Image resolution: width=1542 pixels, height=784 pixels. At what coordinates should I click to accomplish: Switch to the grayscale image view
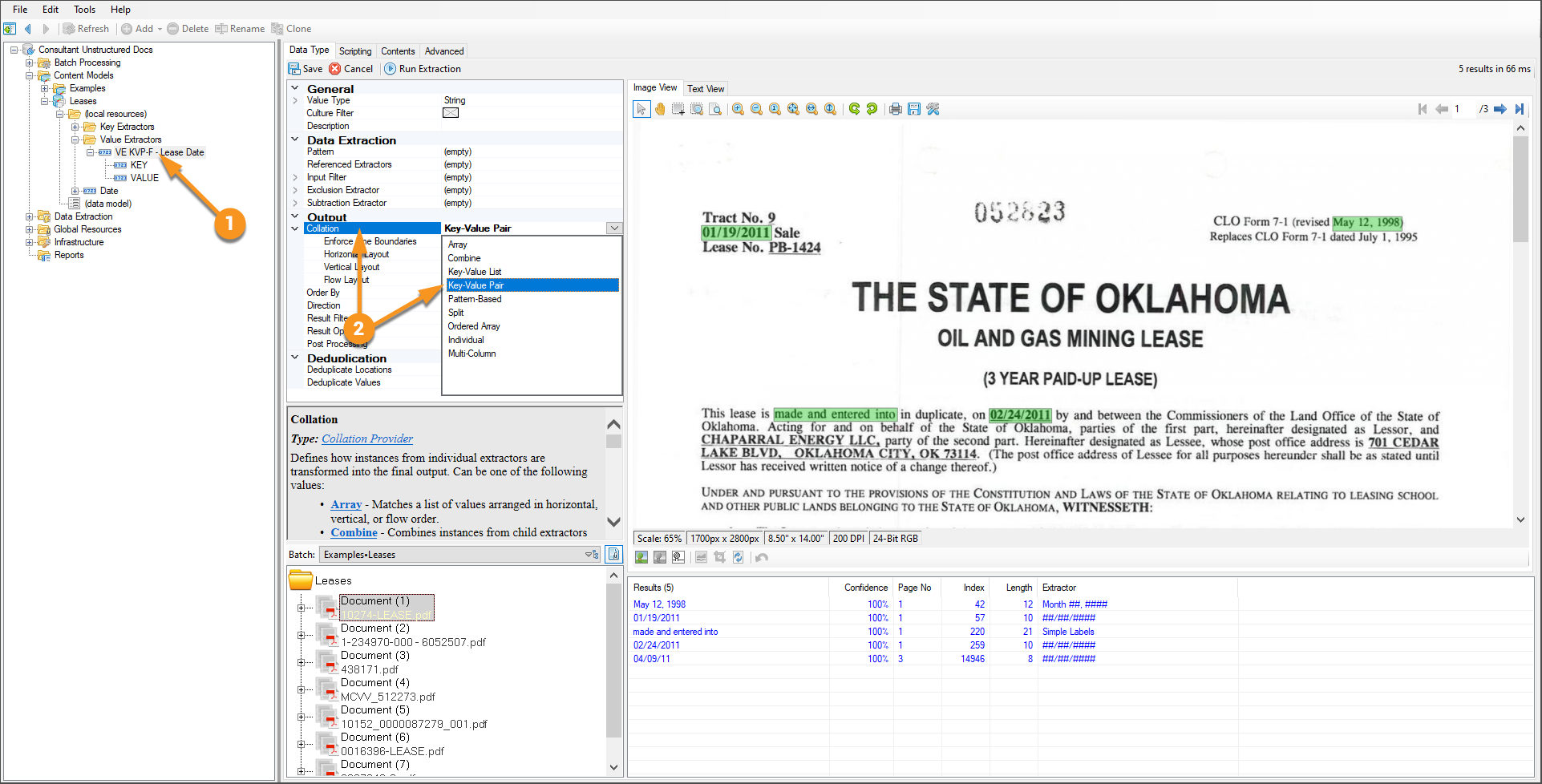pyautogui.click(x=660, y=557)
